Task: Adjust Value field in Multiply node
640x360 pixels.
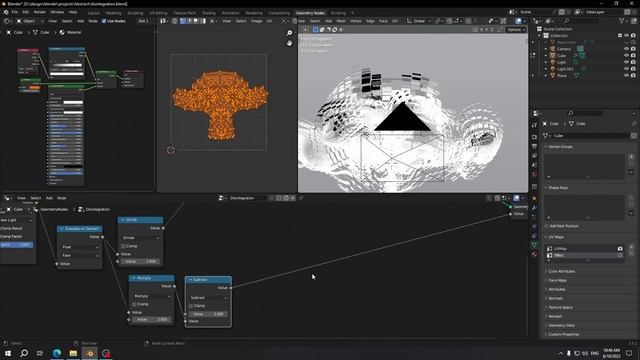Action: click(x=151, y=320)
